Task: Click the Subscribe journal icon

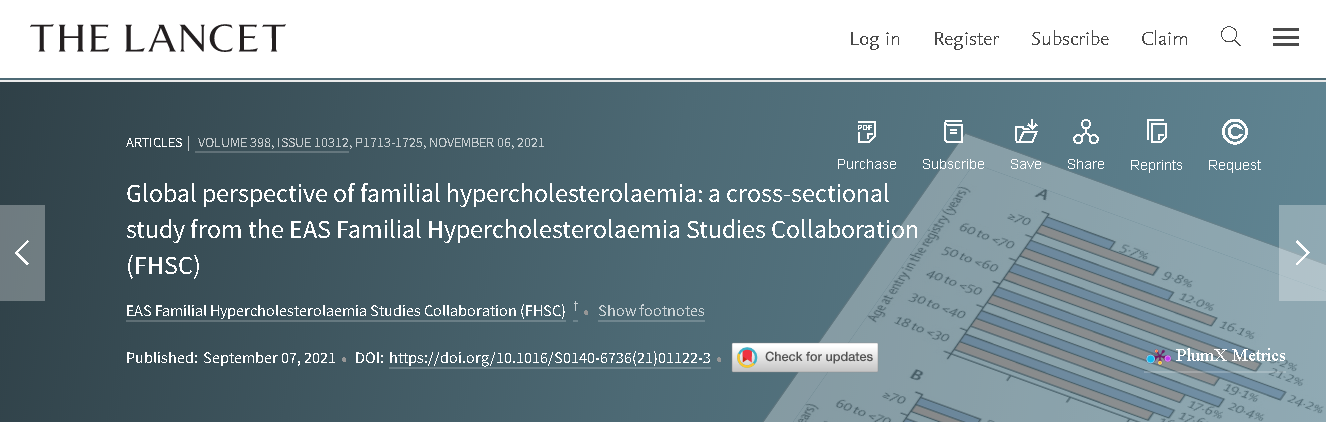Action: coord(953,132)
